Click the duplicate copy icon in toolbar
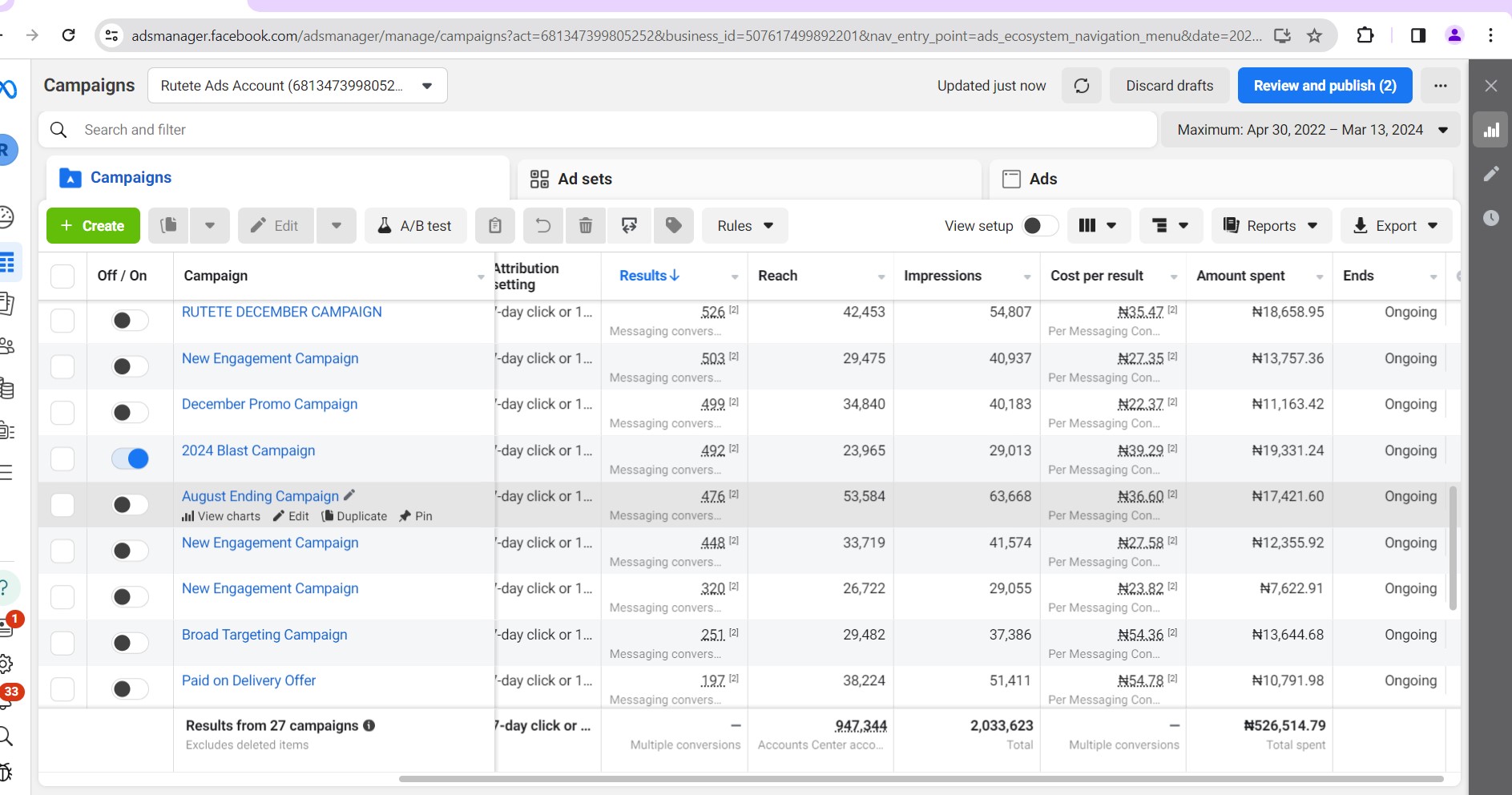Screen dimensions: 1512x795 pyautogui.click(x=168, y=226)
